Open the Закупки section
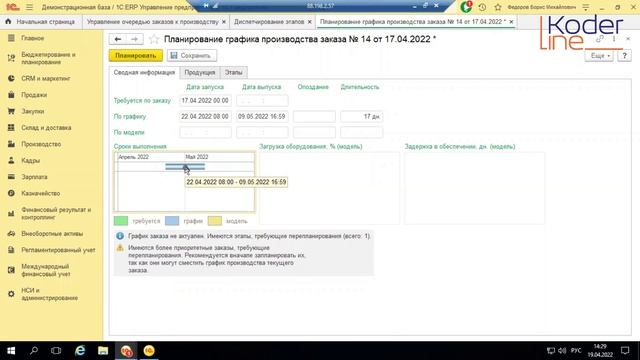 pyautogui.click(x=33, y=111)
